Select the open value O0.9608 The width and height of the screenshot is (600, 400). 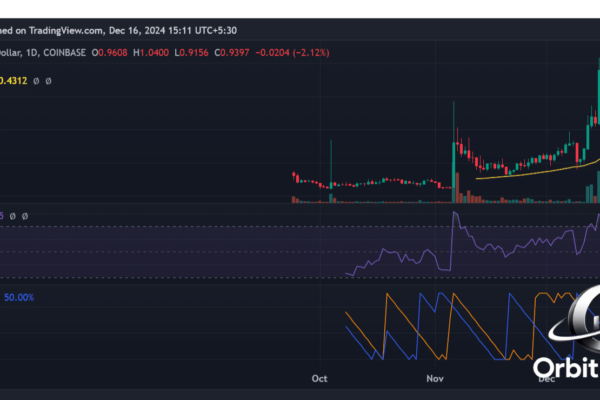[x=109, y=53]
